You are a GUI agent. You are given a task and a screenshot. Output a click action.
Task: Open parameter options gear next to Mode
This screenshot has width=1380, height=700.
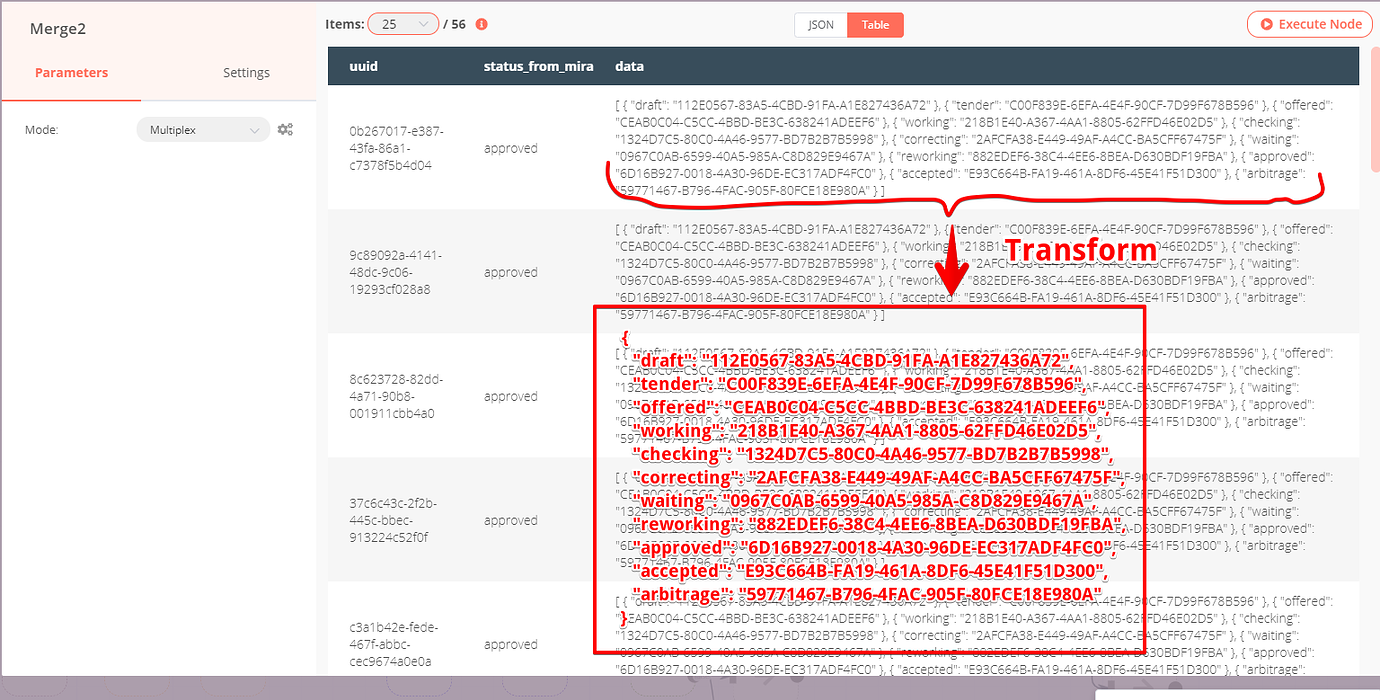(x=285, y=129)
